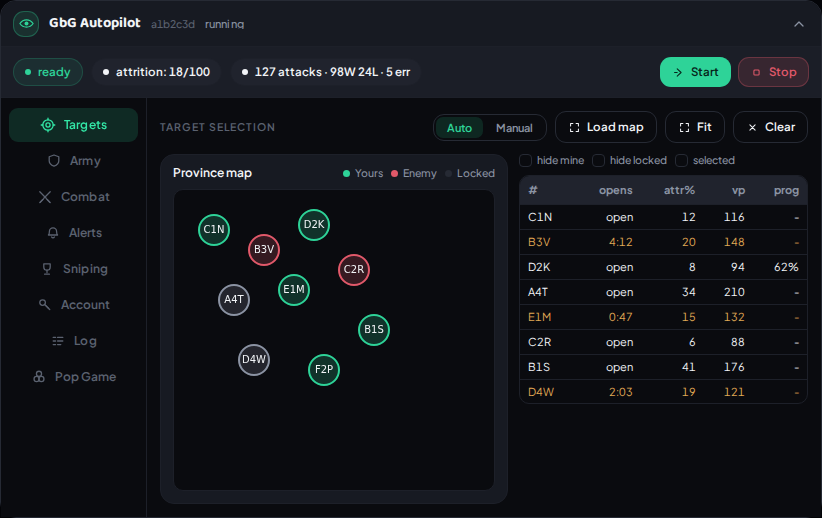Open Alerts with the bell icon
Image resolution: width=822 pixels, height=518 pixels.
[73, 233]
